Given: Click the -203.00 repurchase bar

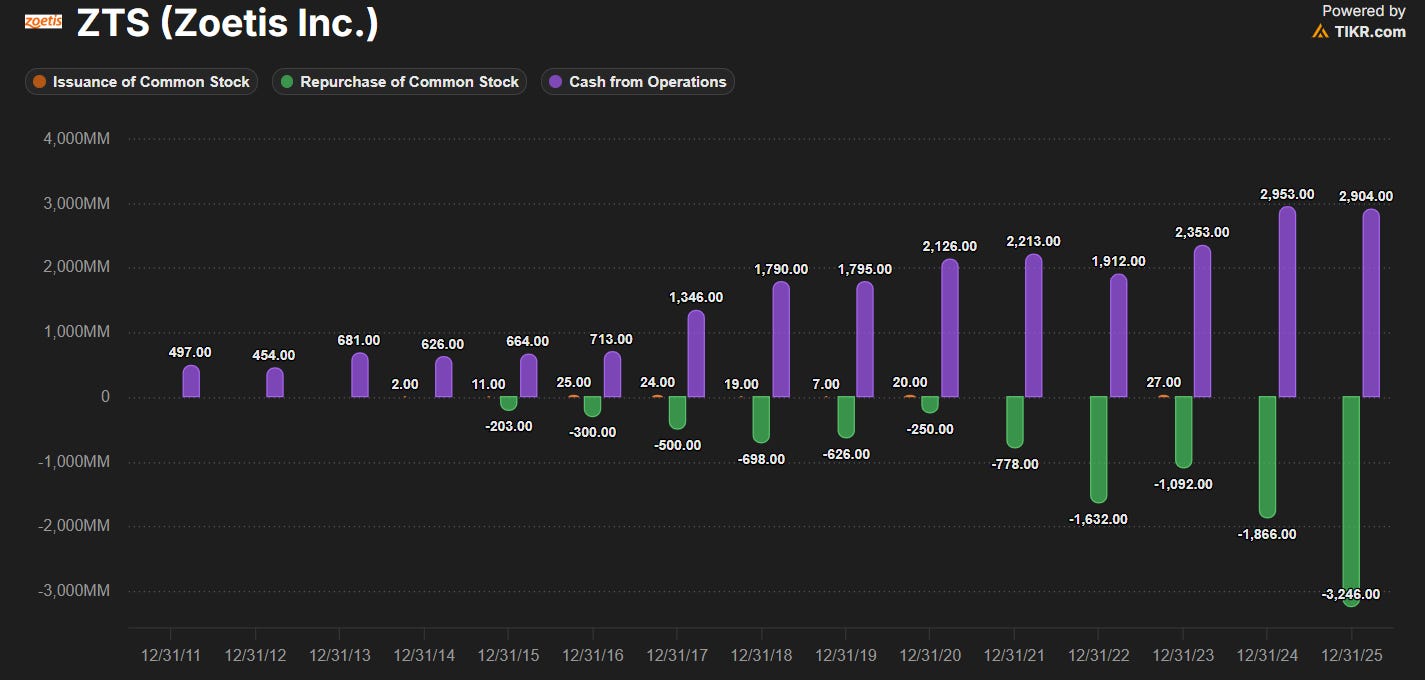Looking at the screenshot, I should 509,404.
